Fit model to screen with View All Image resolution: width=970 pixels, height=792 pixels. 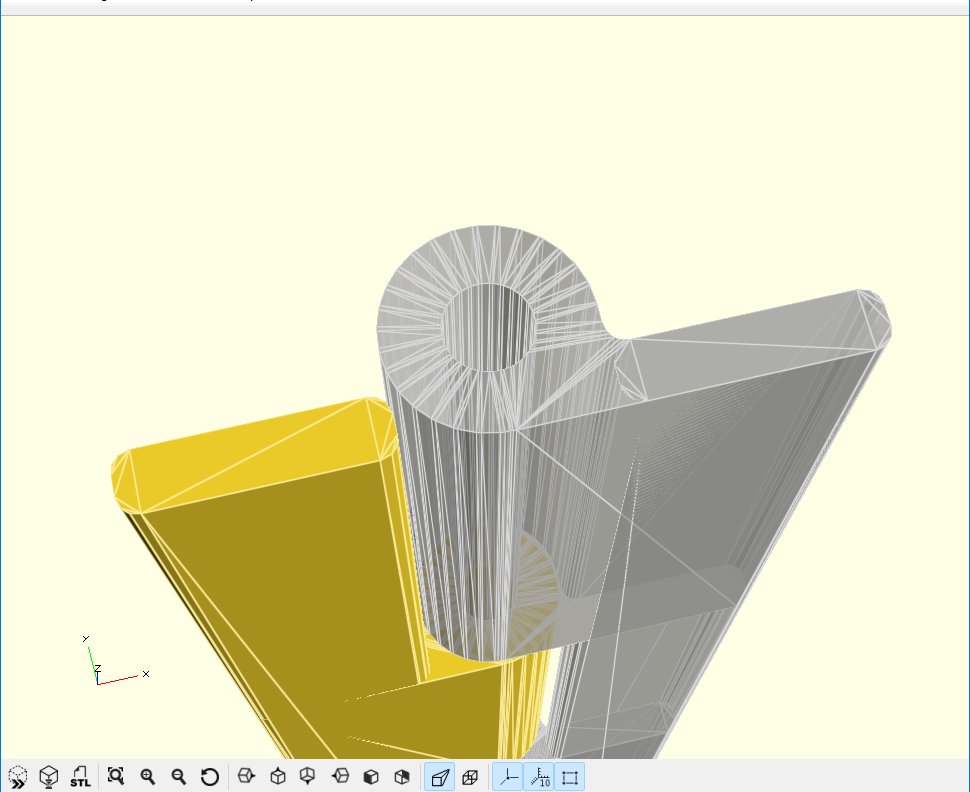(x=117, y=776)
